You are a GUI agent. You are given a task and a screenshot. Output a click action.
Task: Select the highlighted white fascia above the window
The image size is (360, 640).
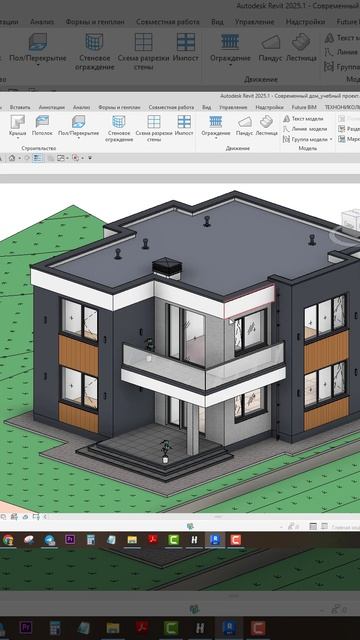tap(249, 301)
